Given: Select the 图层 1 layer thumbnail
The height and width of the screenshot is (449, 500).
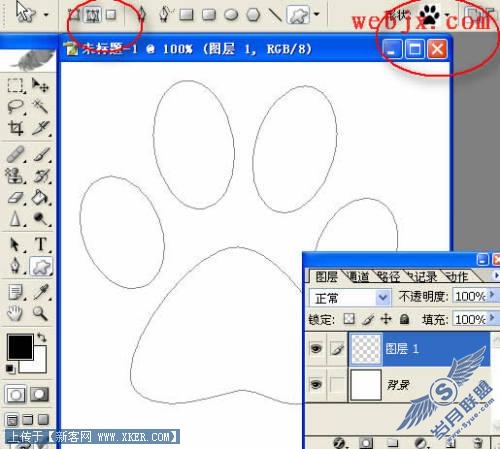Looking at the screenshot, I should click(366, 349).
